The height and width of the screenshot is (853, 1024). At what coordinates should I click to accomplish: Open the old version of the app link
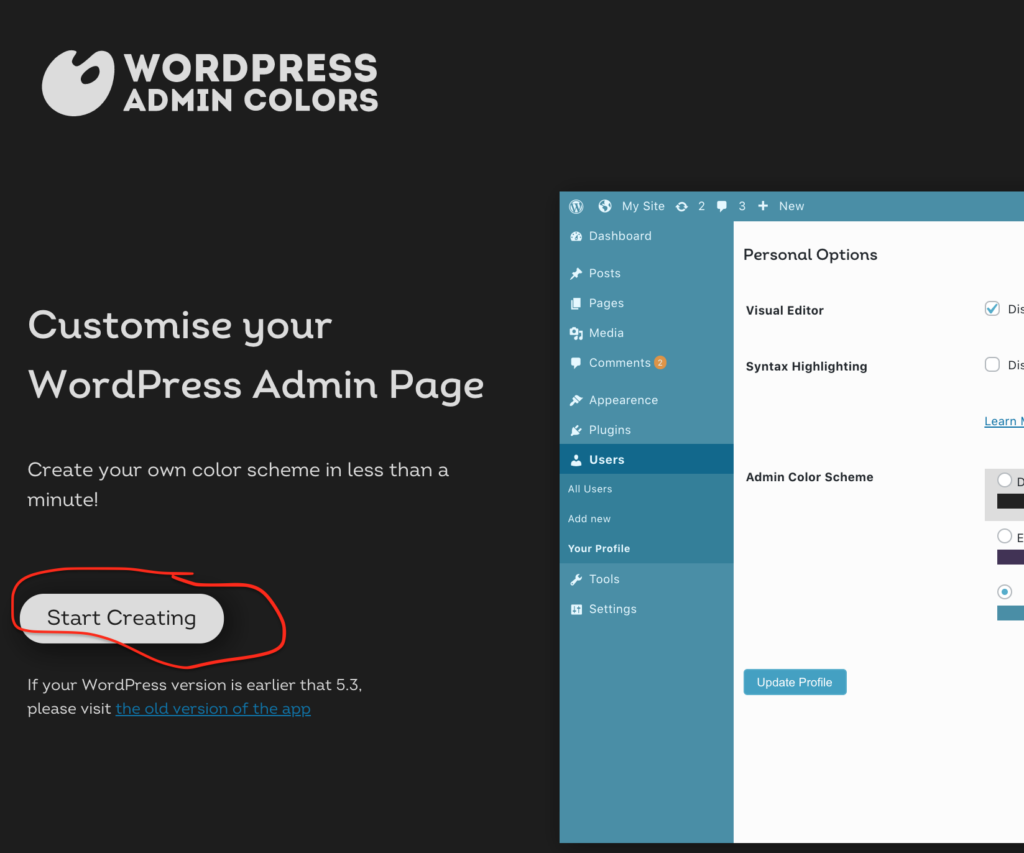click(x=213, y=709)
